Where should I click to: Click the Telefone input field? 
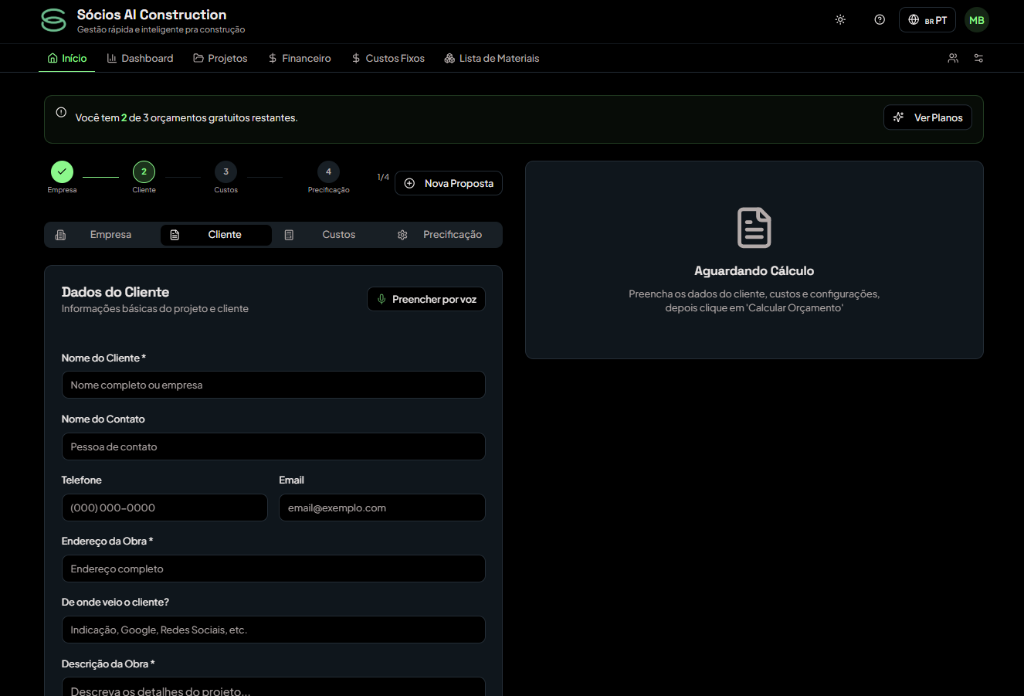click(x=165, y=508)
